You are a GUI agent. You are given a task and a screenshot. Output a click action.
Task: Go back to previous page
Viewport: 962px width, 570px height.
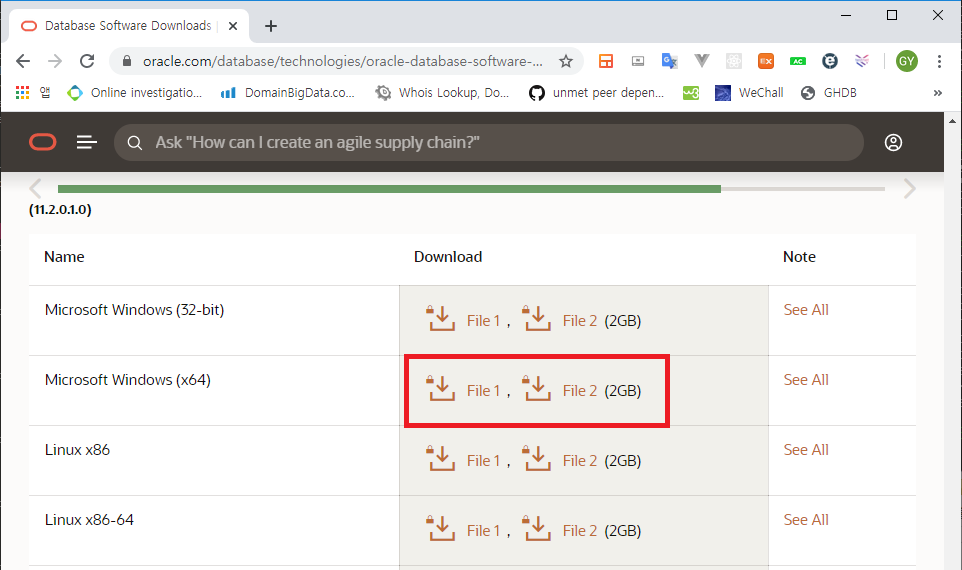pos(23,61)
